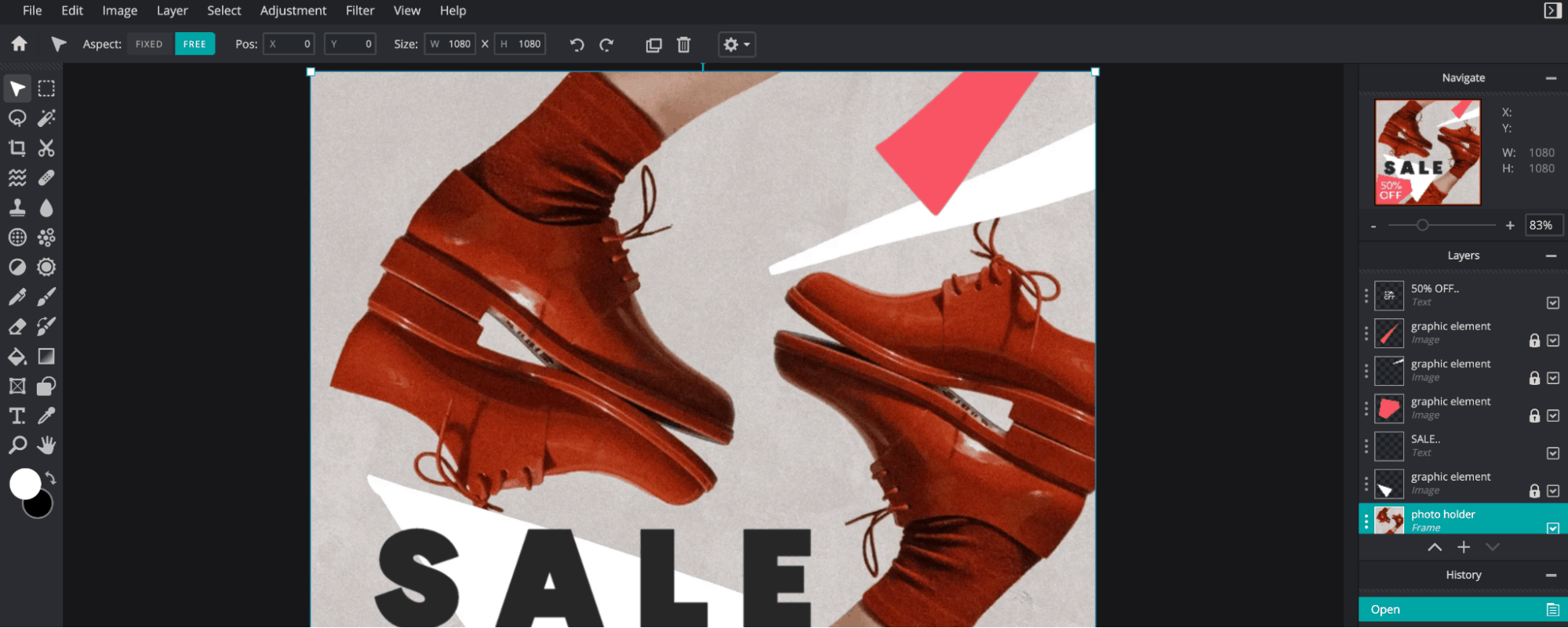Select the Eraser tool
1568x628 pixels.
point(17,327)
